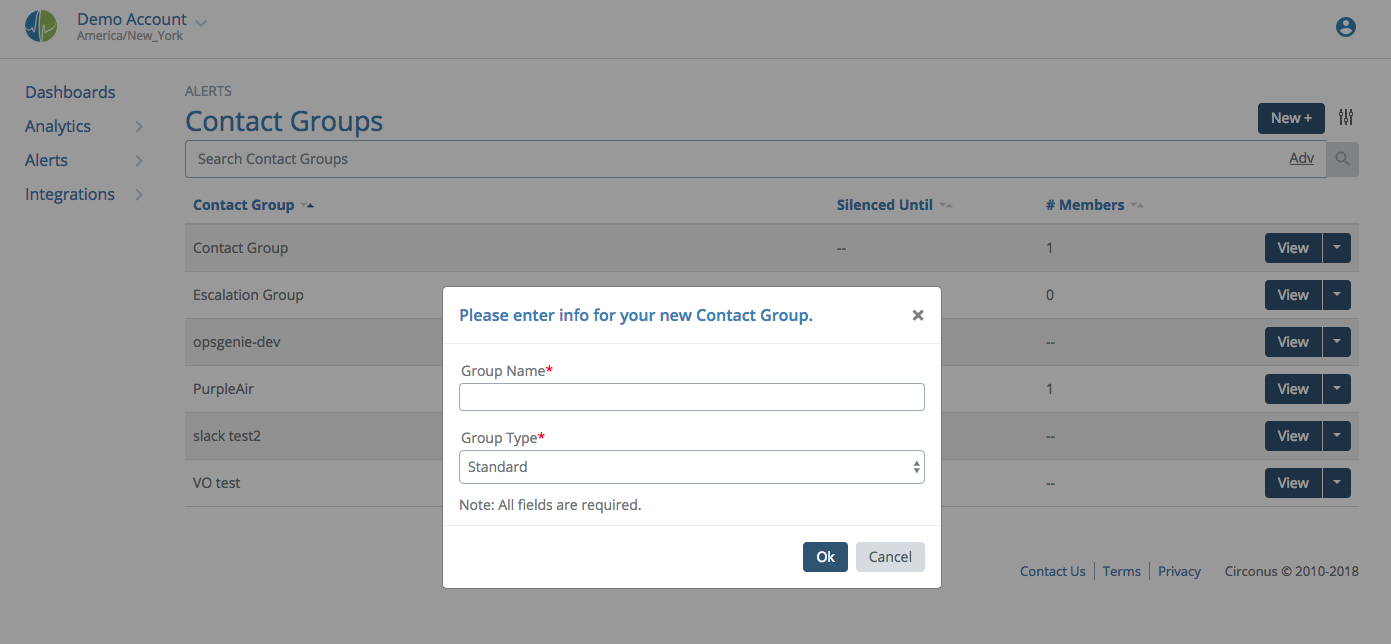Open the dropdown arrow beside PurpleAir's View button
This screenshot has height=644, width=1391.
(x=1337, y=388)
